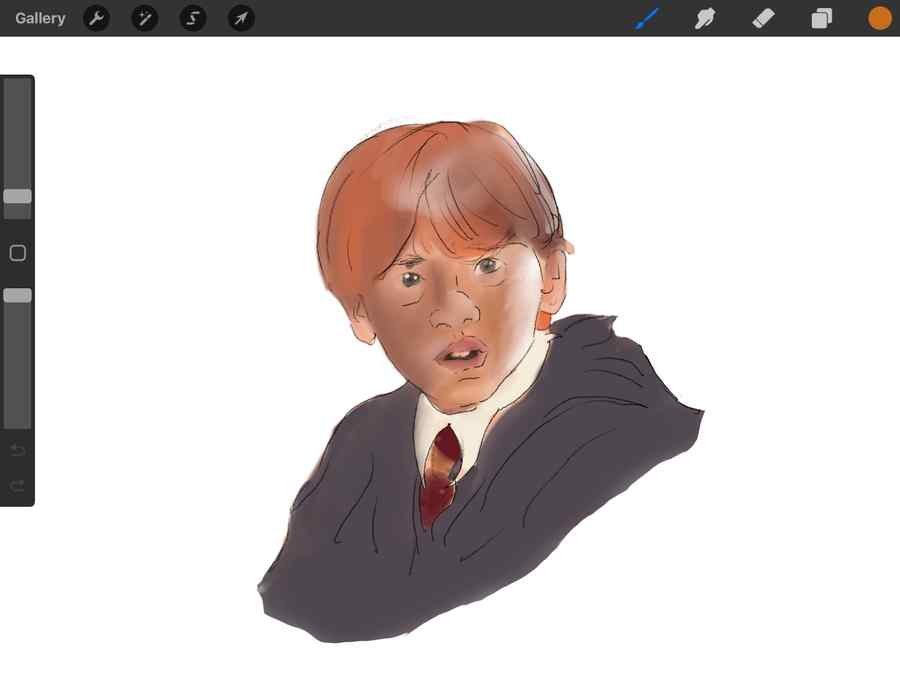Open the Gallery view
The height and width of the screenshot is (675, 900).
tap(40, 18)
